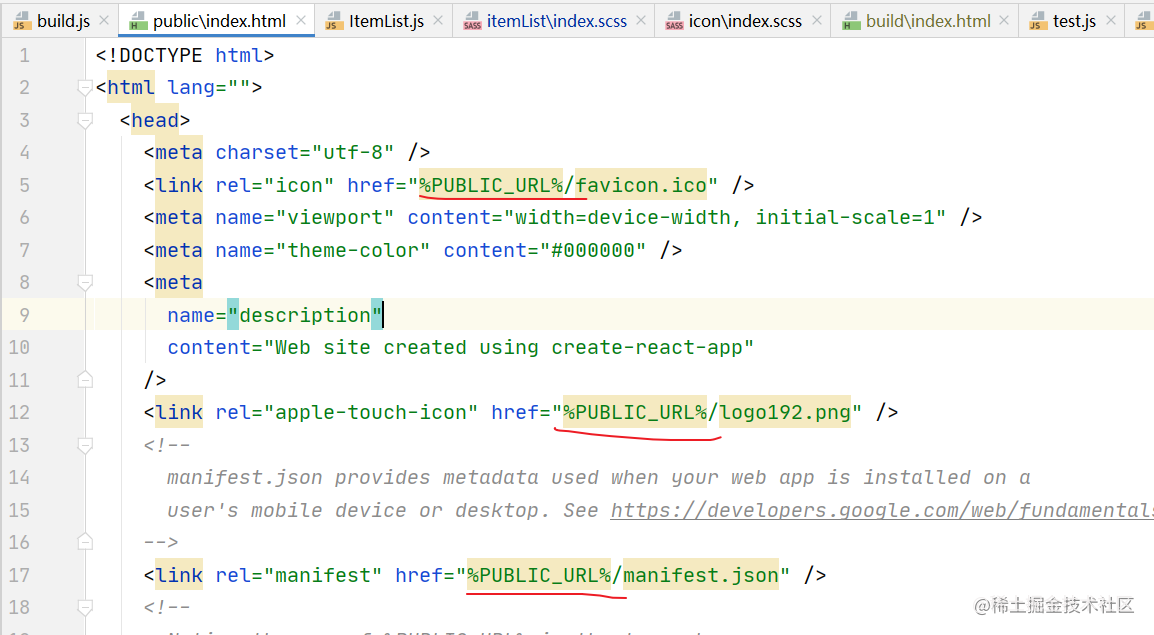
Task: Click "width=device-width, initial-scale=1" content value
Action: point(724,217)
